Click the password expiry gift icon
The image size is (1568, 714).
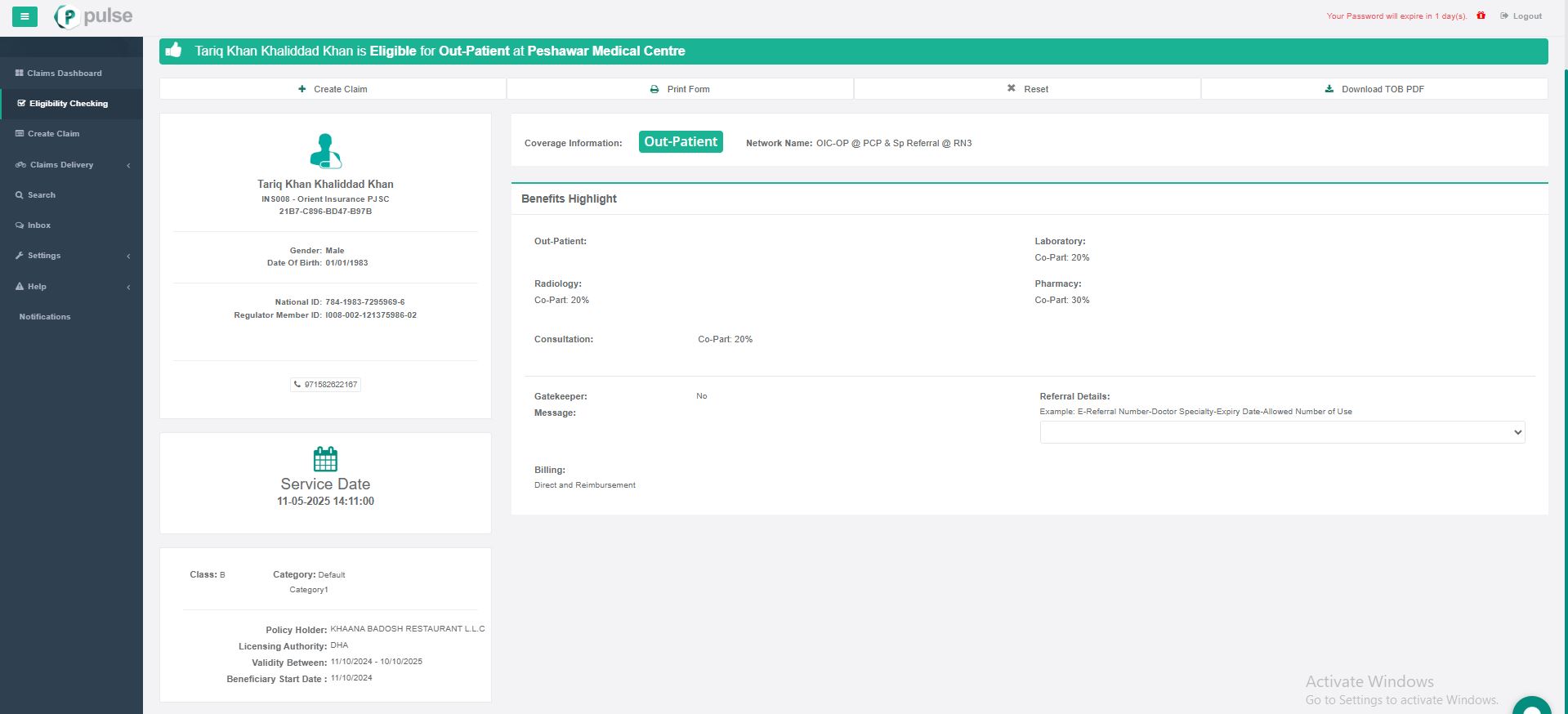point(1481,16)
